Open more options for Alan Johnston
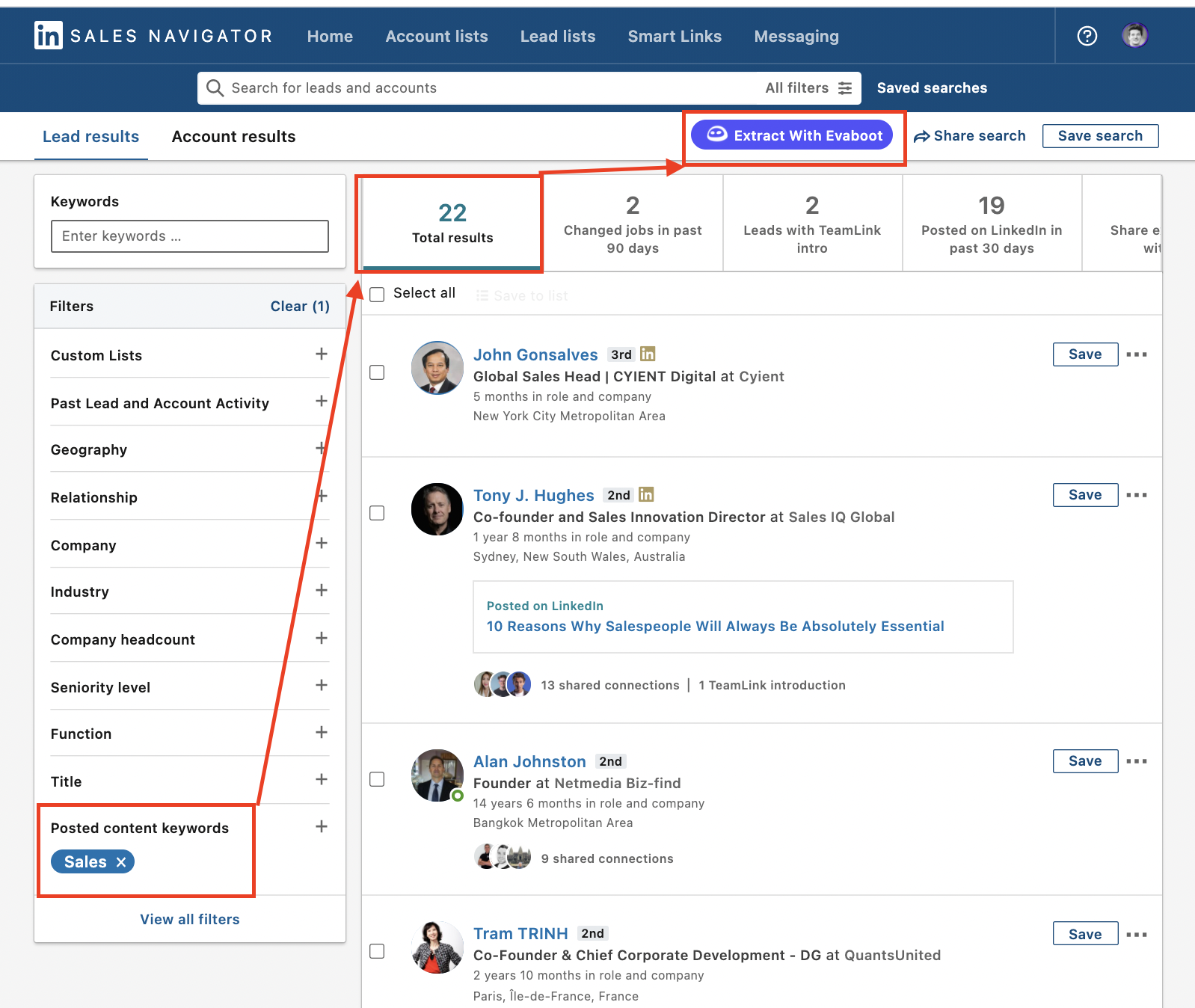Image resolution: width=1195 pixels, height=1008 pixels. [1137, 761]
